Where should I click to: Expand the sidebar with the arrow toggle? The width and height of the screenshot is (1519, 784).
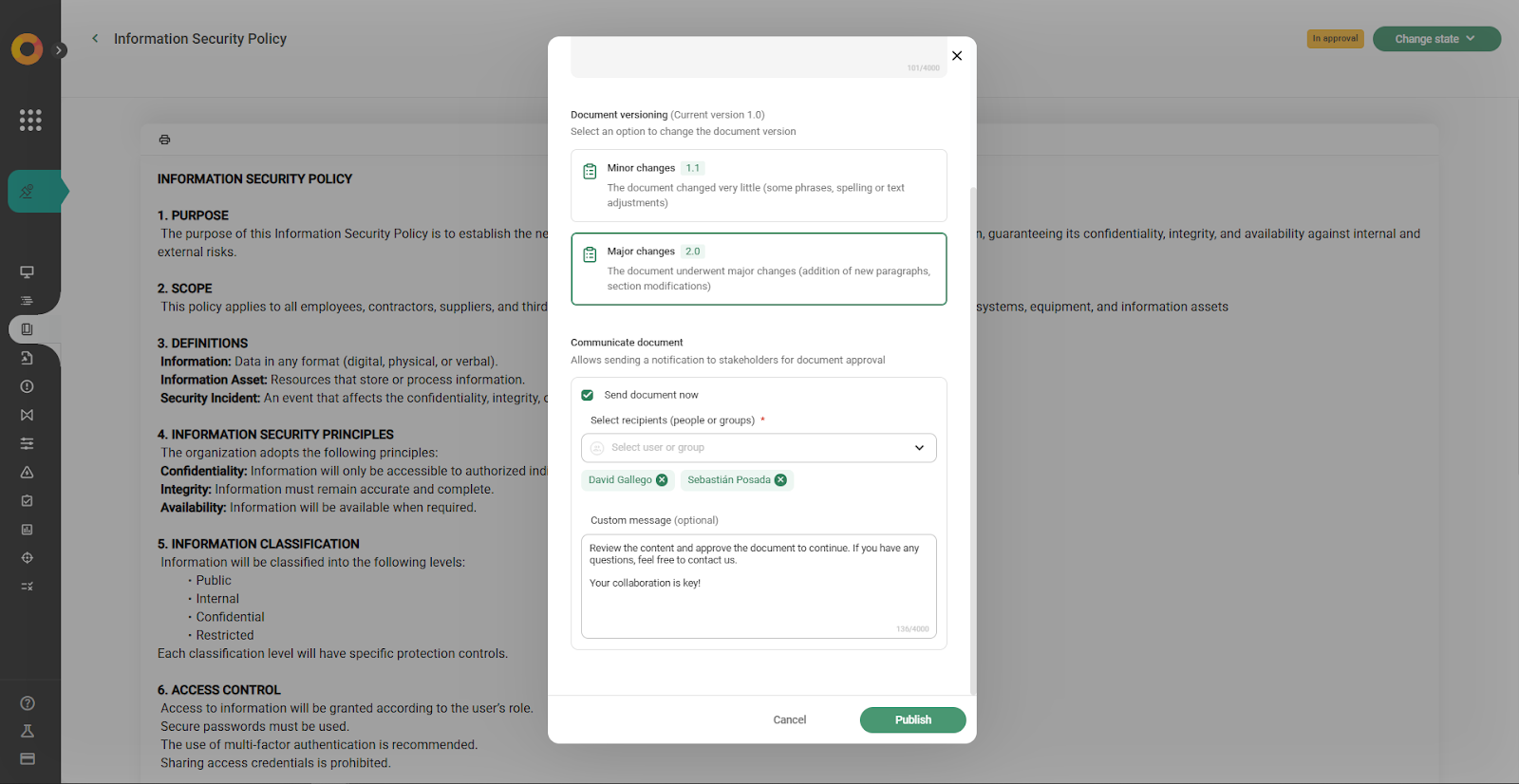pyautogui.click(x=60, y=50)
